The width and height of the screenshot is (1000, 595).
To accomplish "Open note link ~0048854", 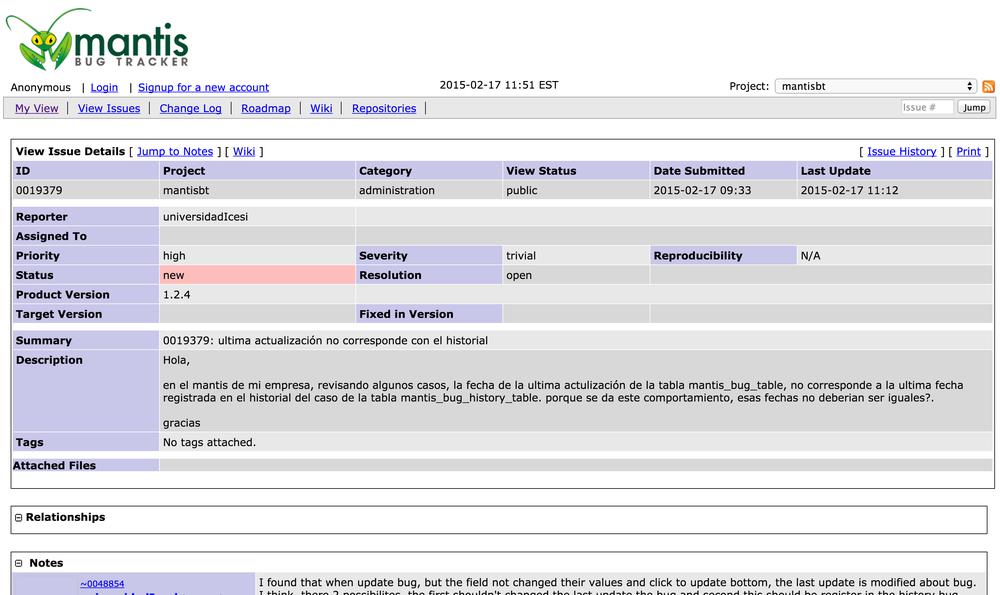I will click(102, 584).
